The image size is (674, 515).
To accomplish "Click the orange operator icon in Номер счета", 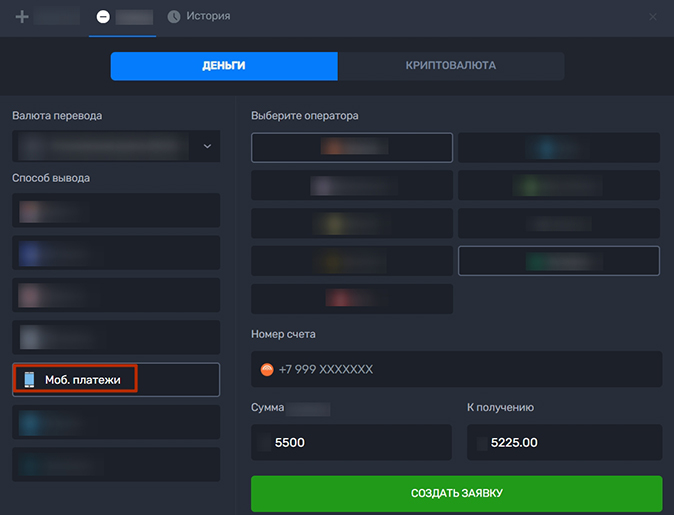I will click(267, 369).
